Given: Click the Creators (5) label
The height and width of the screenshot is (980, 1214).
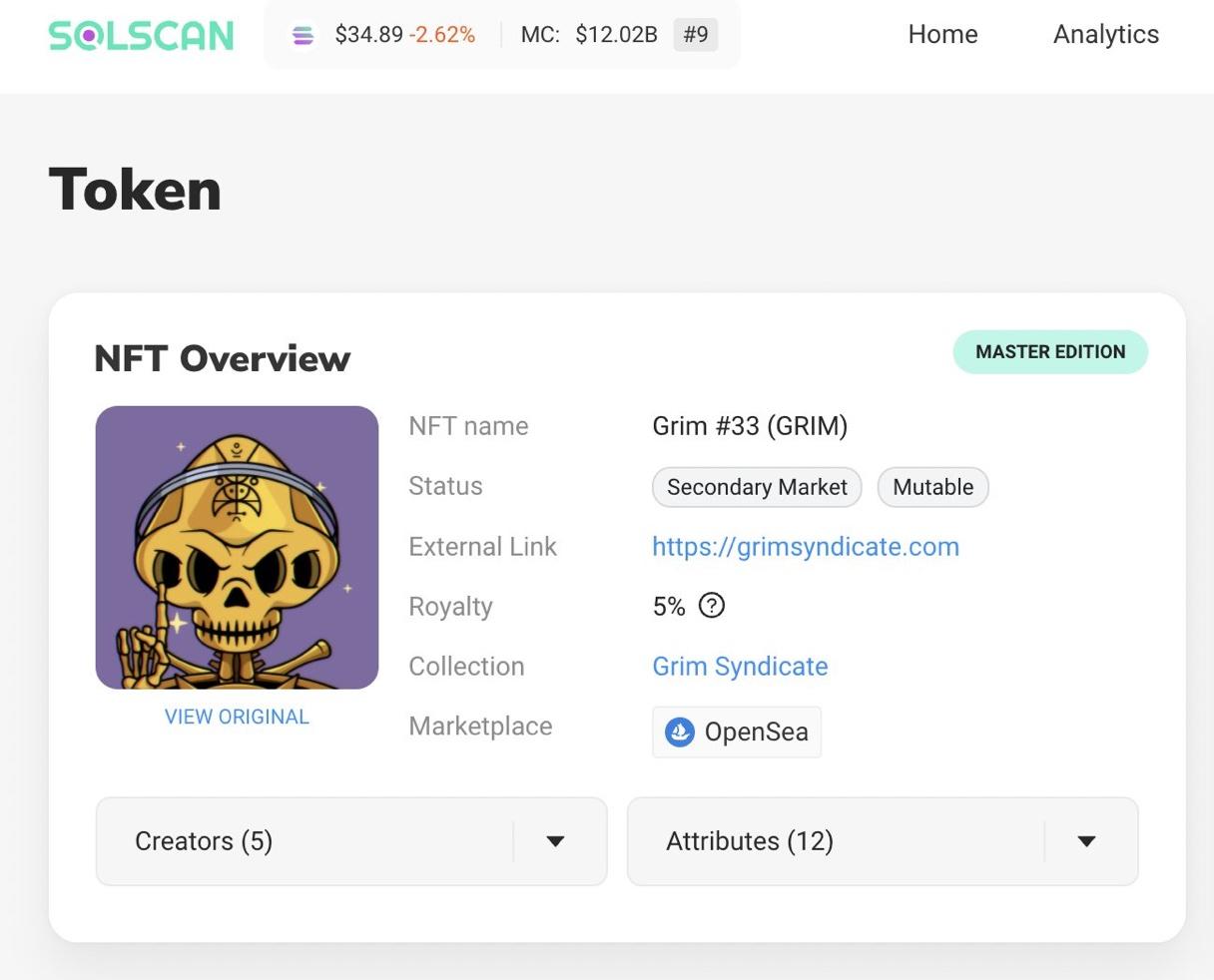Looking at the screenshot, I should (x=204, y=841).
